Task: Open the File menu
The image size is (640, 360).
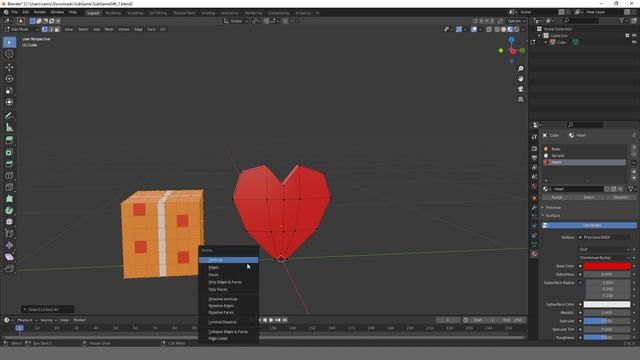Action: click(x=15, y=12)
